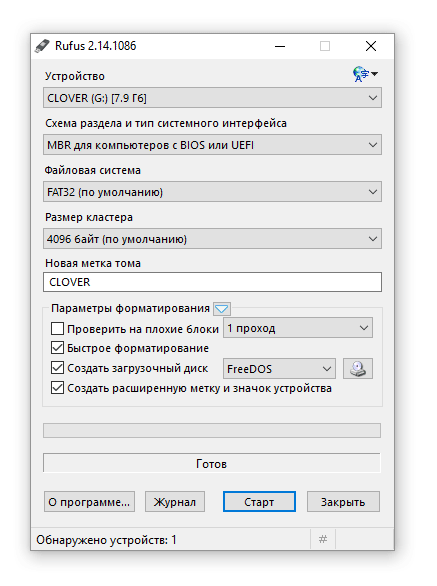Open the FreeDOS boot type dropdown
Viewport: 437px width, 586px height.
pos(279,369)
